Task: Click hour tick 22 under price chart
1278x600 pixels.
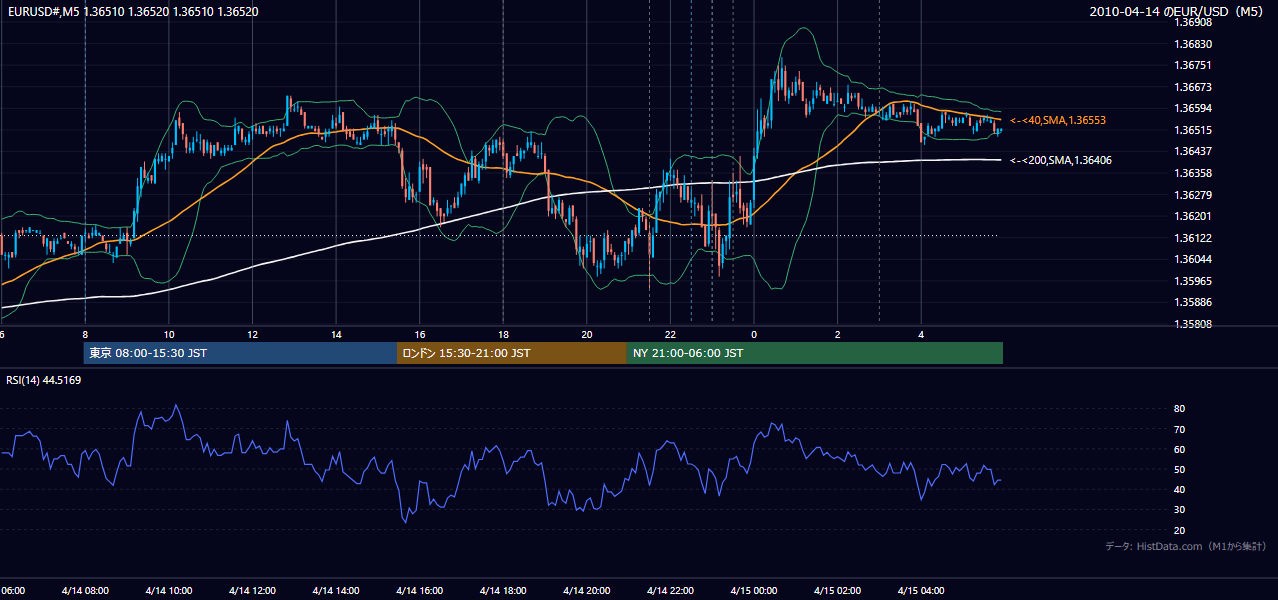Action: 670,335
